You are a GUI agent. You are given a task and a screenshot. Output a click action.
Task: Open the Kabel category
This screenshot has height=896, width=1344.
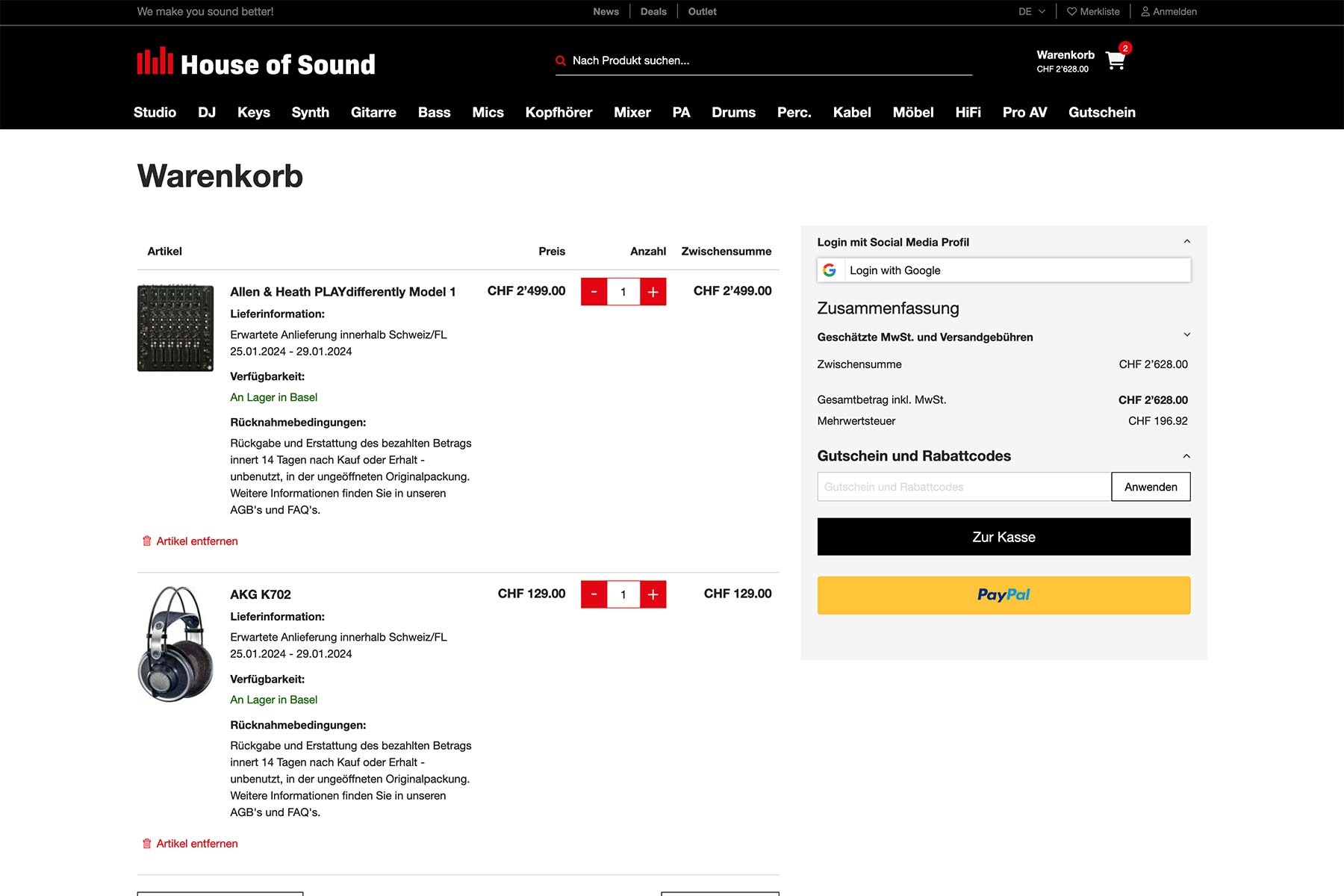tap(852, 112)
